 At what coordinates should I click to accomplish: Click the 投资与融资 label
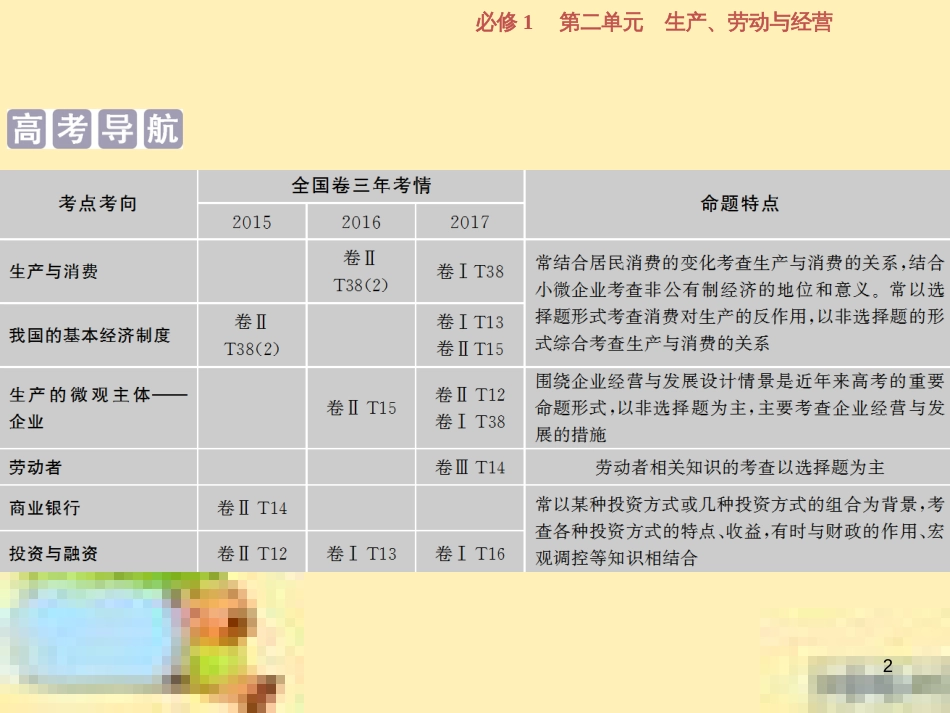point(54,550)
